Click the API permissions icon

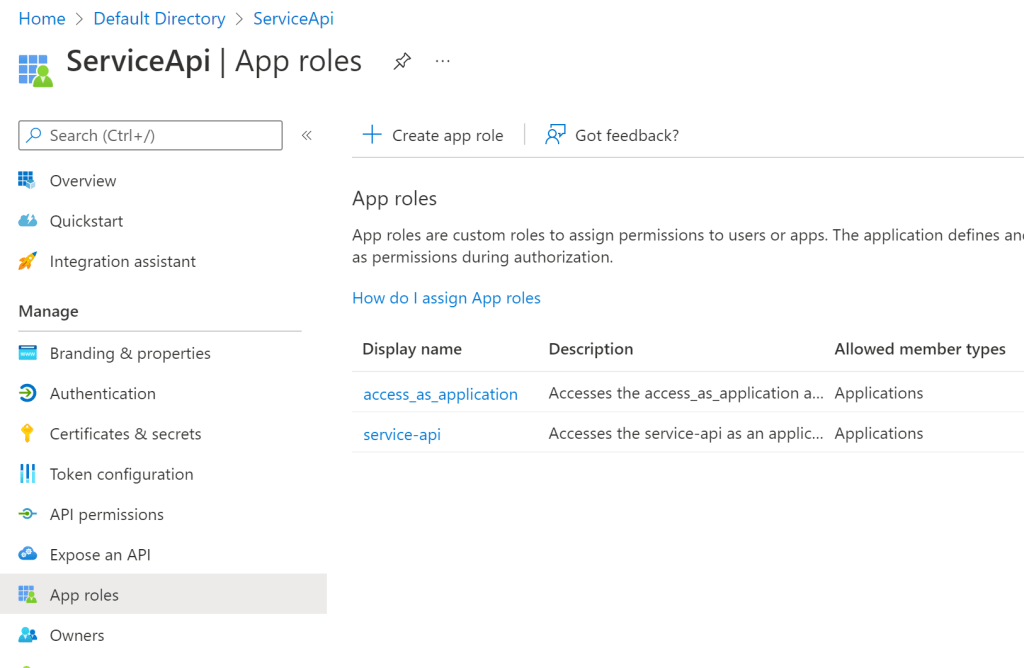click(x=29, y=514)
